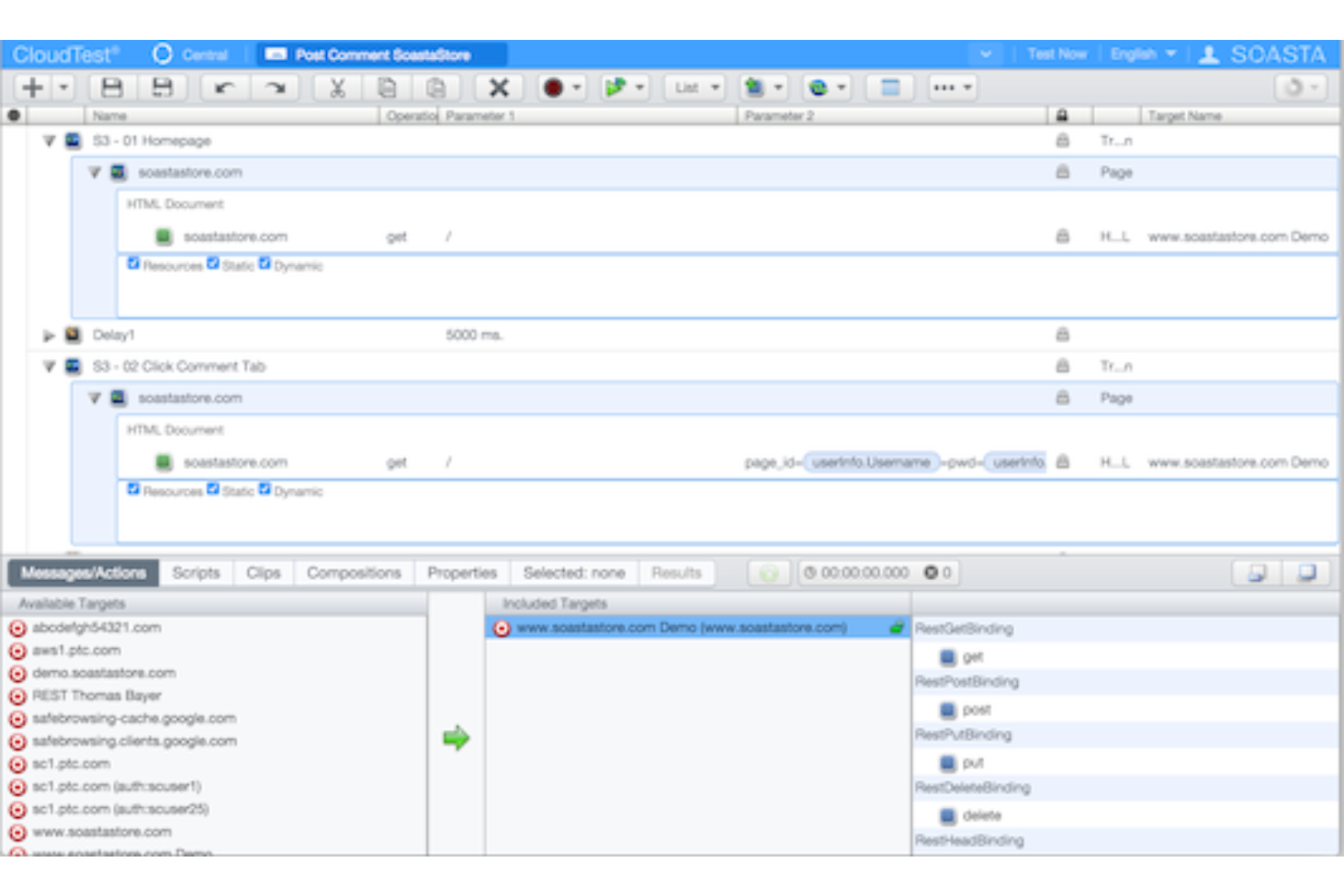Click the lock column header icon

point(1062,115)
